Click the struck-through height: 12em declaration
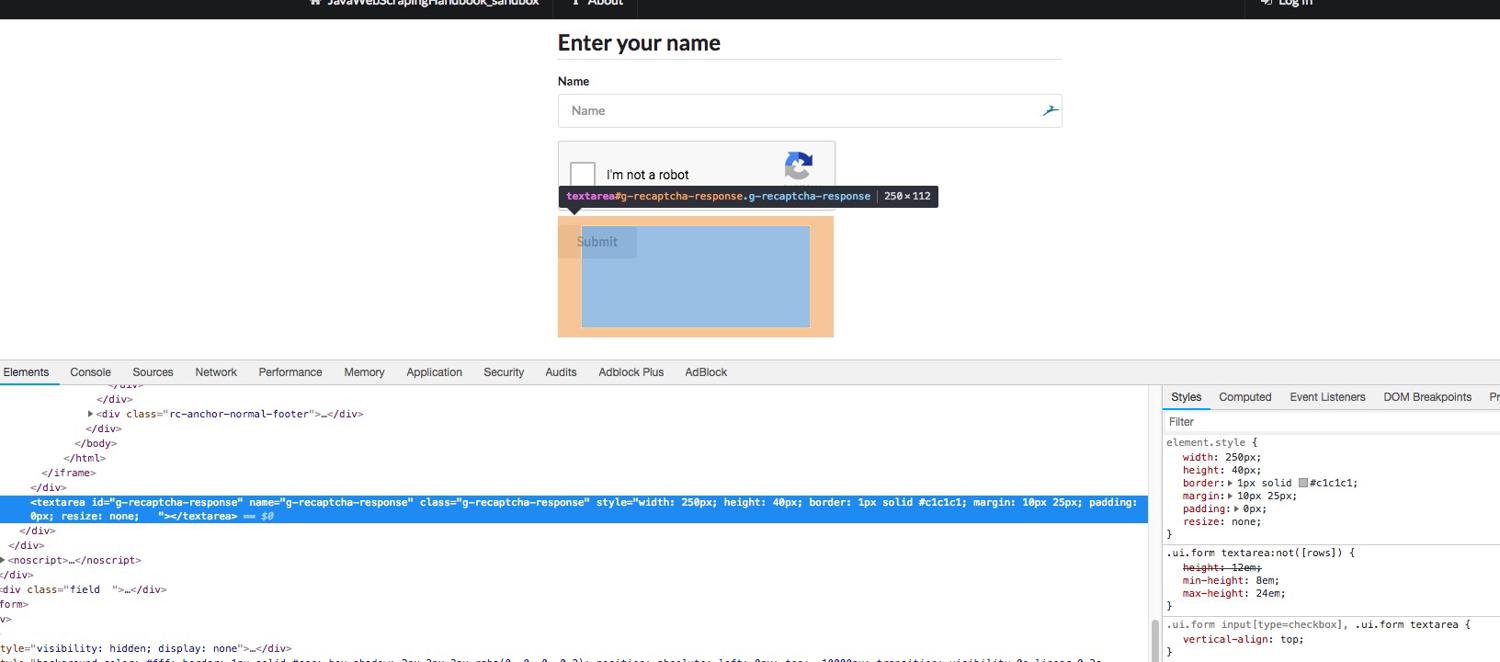Viewport: 1500px width, 662px height. coord(1222,568)
